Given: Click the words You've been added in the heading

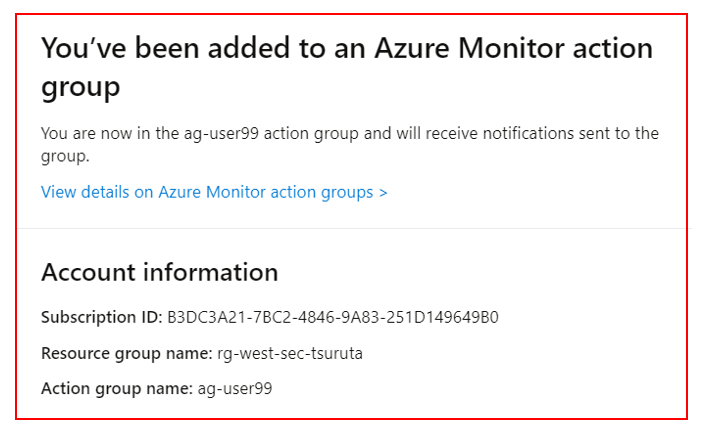Looking at the screenshot, I should pyautogui.click(x=166, y=48).
